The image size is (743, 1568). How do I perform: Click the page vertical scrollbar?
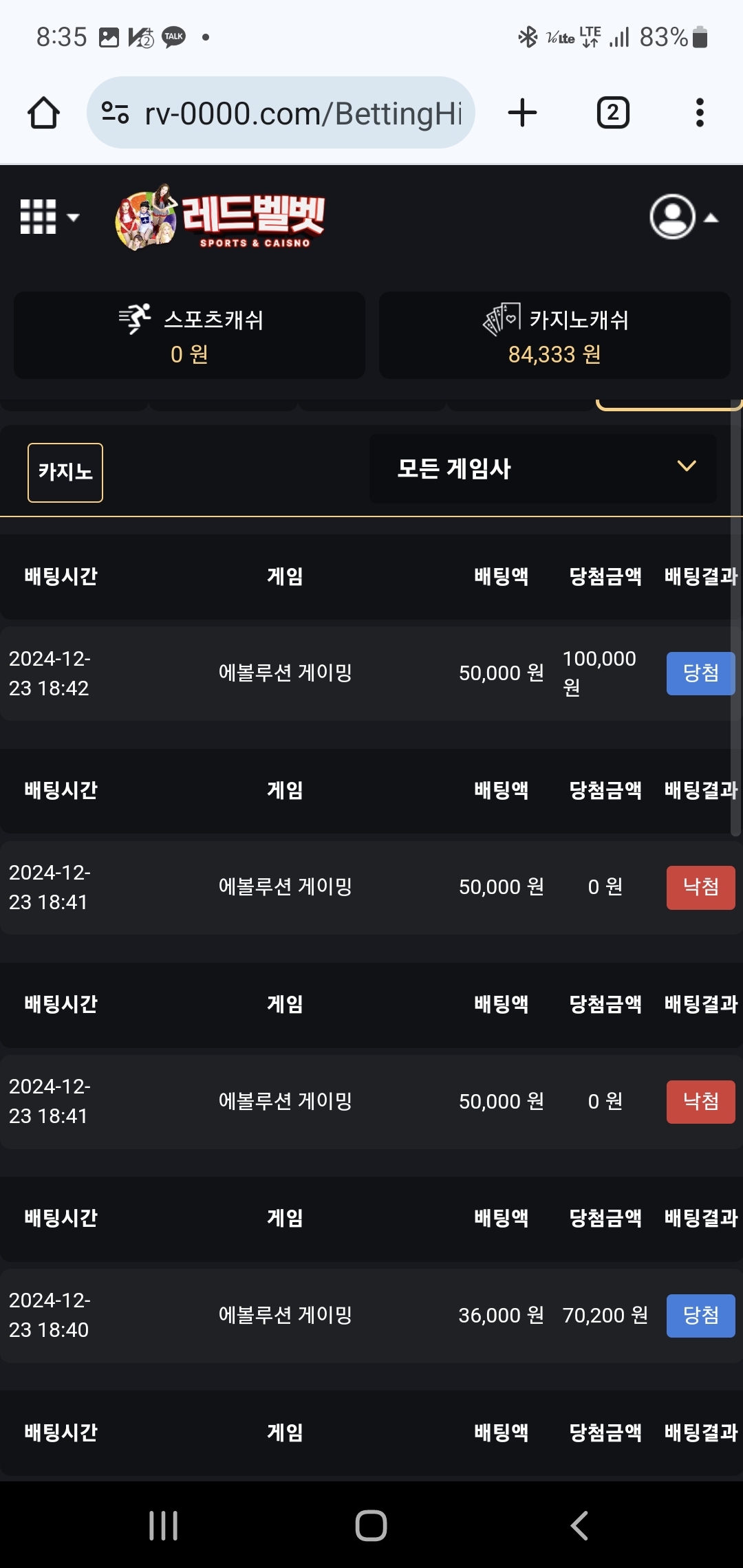pyautogui.click(x=735, y=619)
